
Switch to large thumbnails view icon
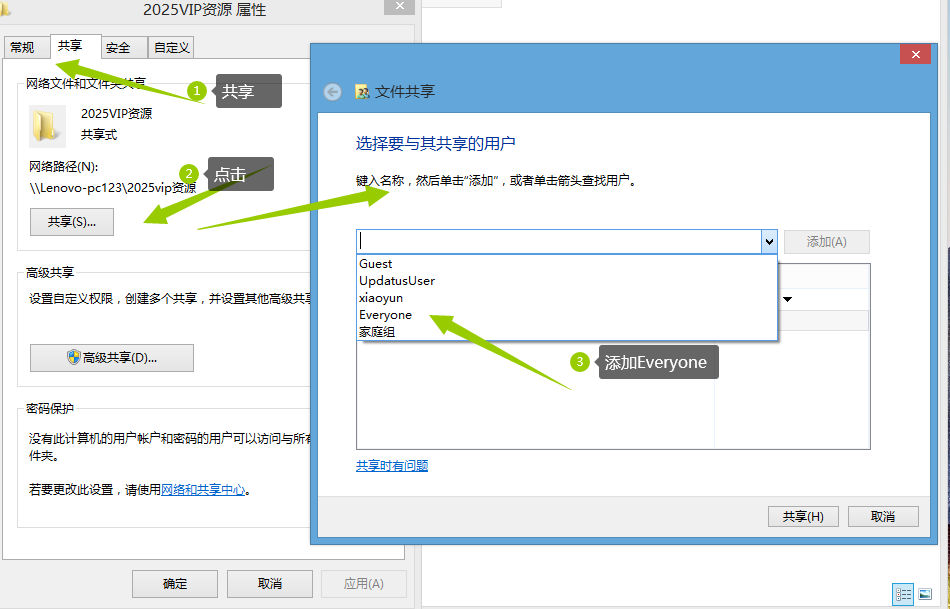[x=925, y=594]
